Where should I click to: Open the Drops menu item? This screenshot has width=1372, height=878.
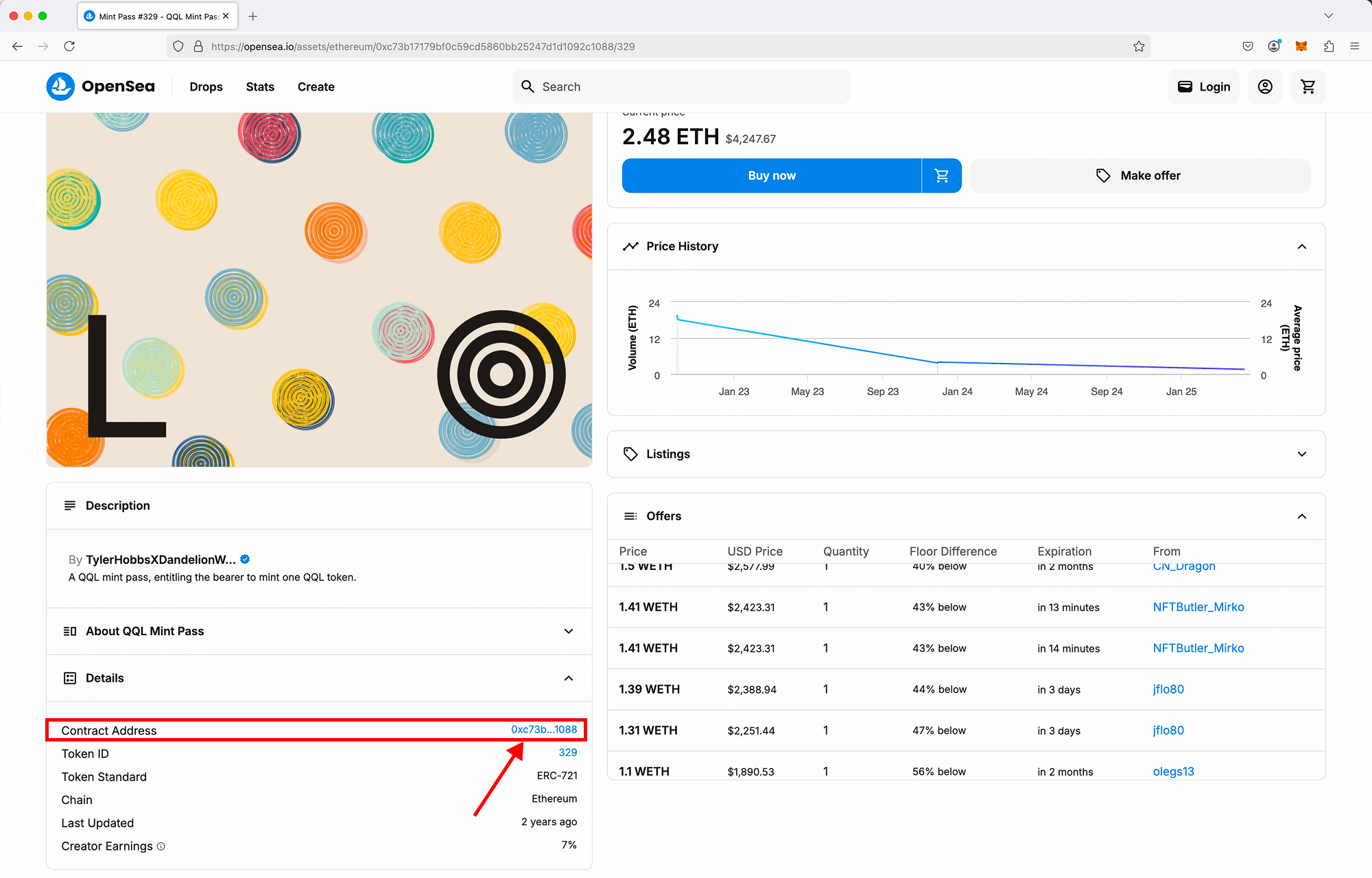206,86
